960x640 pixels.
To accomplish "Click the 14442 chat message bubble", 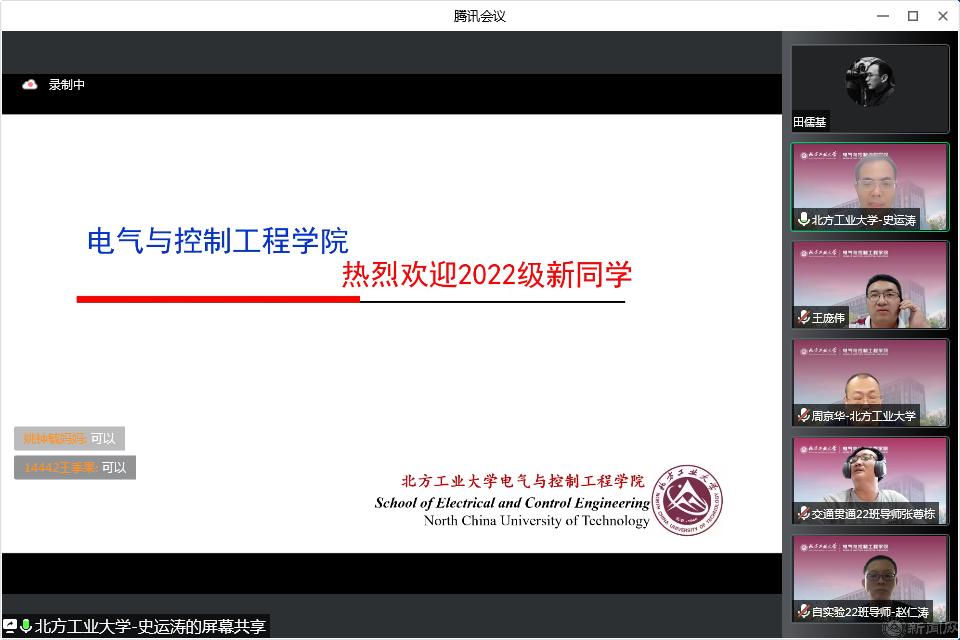I will (75, 467).
